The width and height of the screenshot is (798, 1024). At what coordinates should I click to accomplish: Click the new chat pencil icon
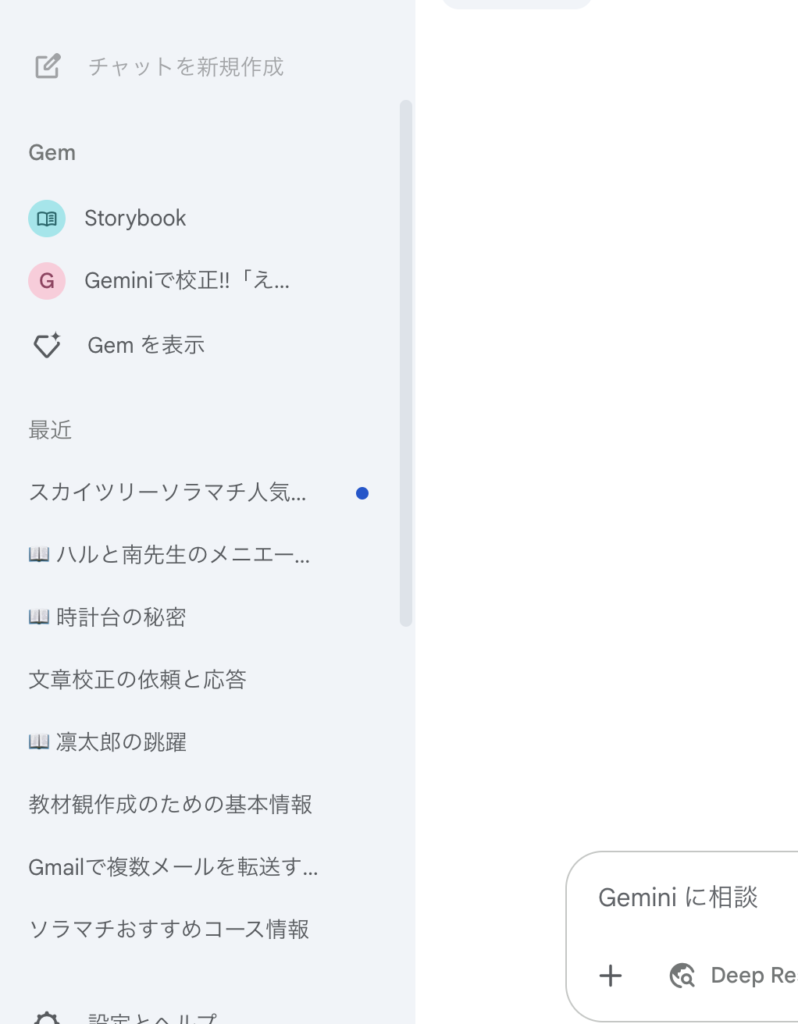(x=48, y=66)
